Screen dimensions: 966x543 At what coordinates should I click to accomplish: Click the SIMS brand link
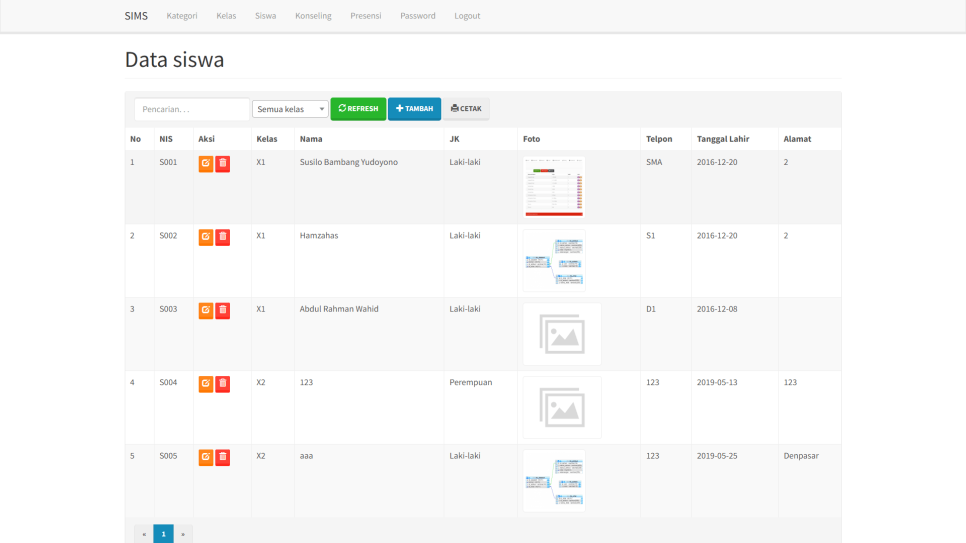click(136, 16)
